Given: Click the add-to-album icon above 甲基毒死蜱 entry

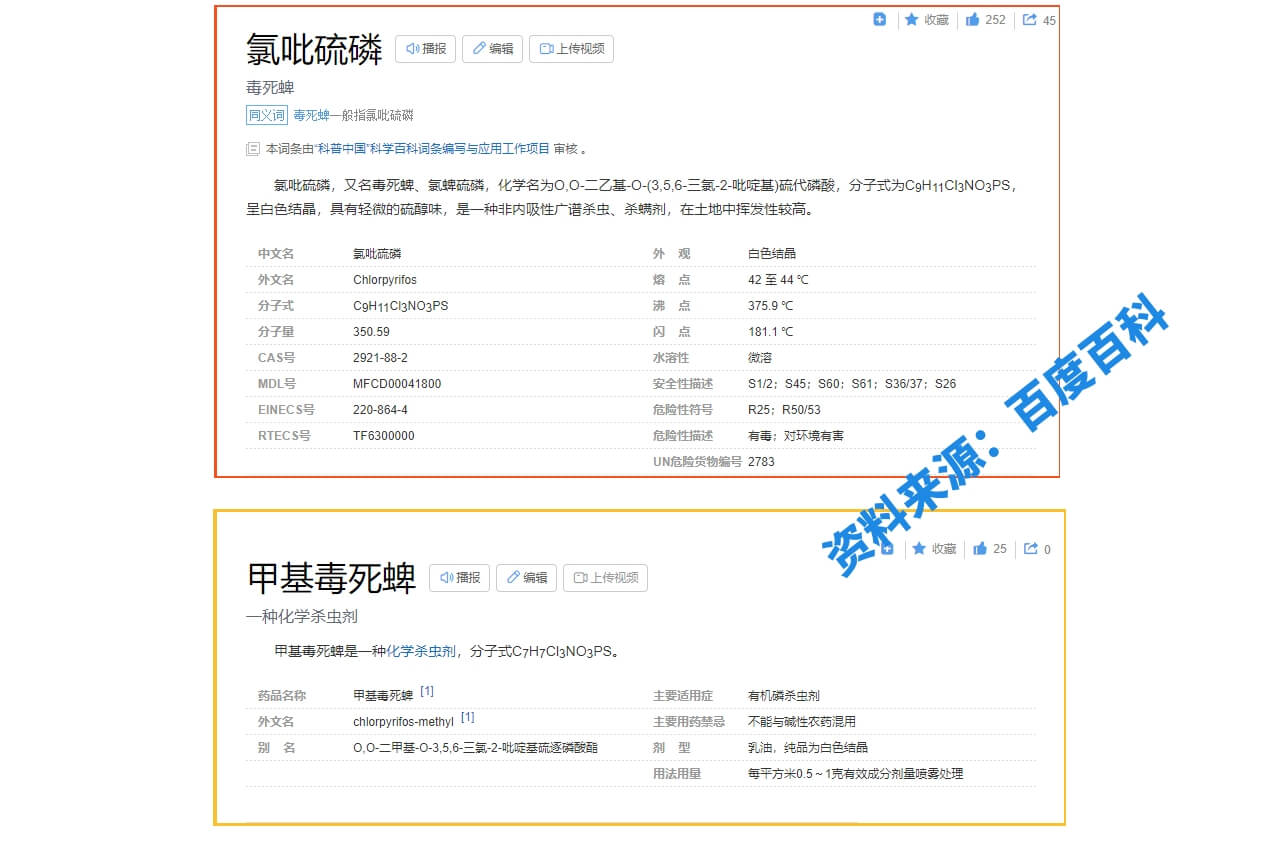Looking at the screenshot, I should 886,548.
